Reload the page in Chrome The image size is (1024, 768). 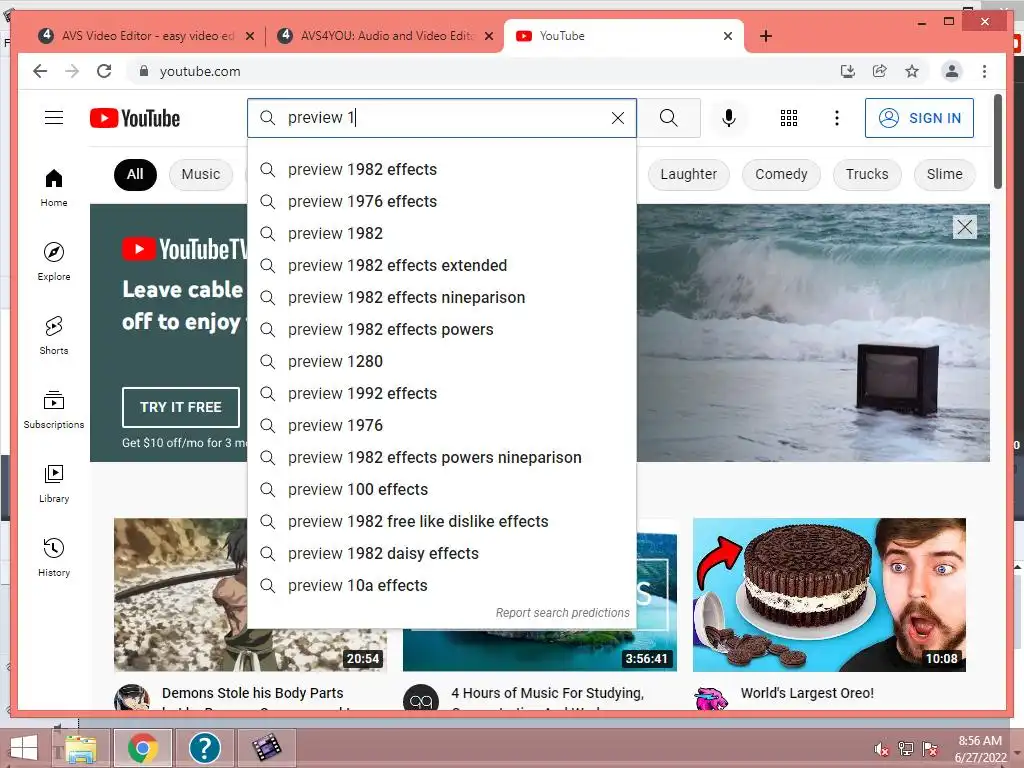coord(104,71)
